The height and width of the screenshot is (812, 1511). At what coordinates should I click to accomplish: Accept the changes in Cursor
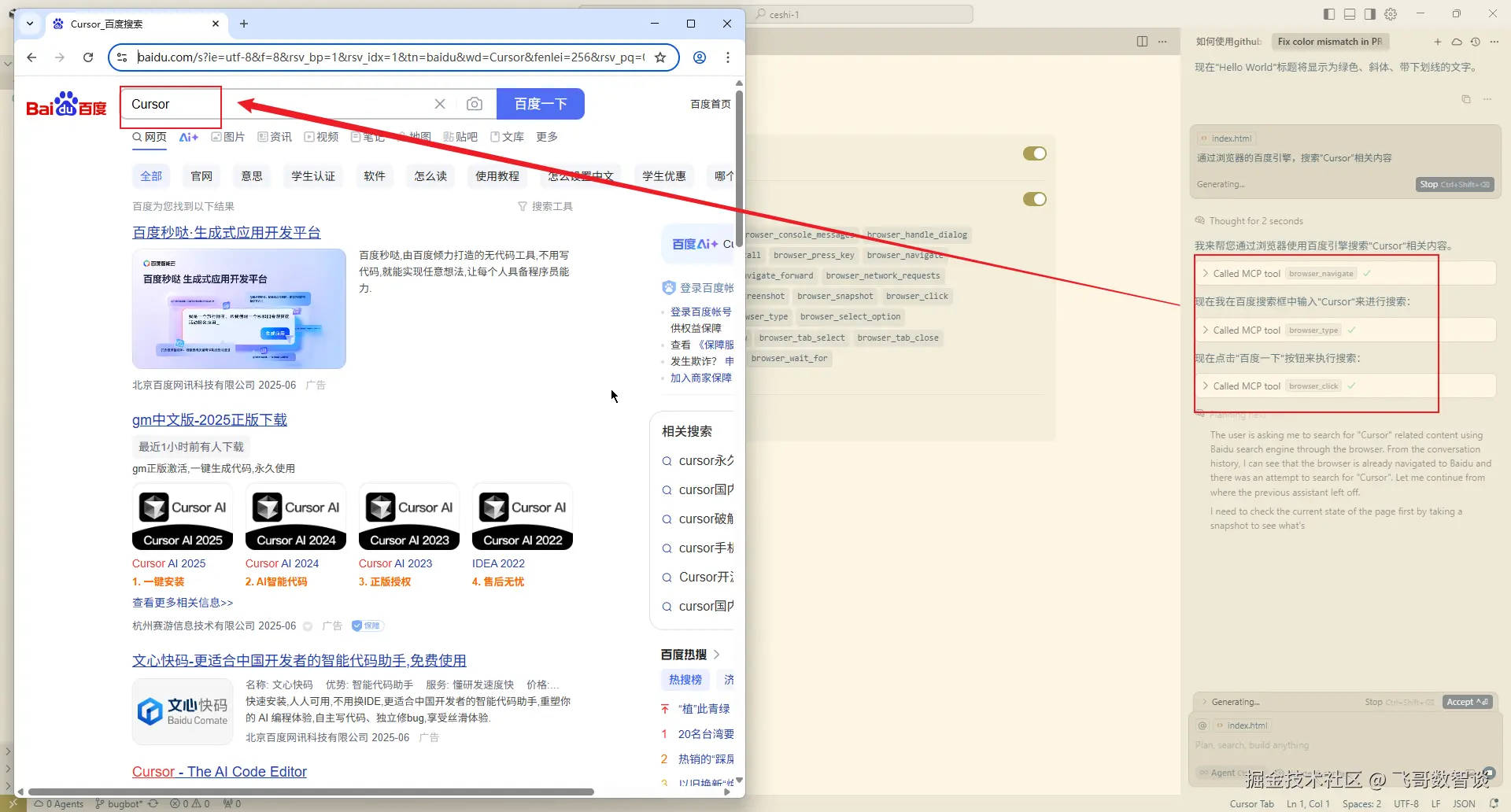(x=1468, y=702)
